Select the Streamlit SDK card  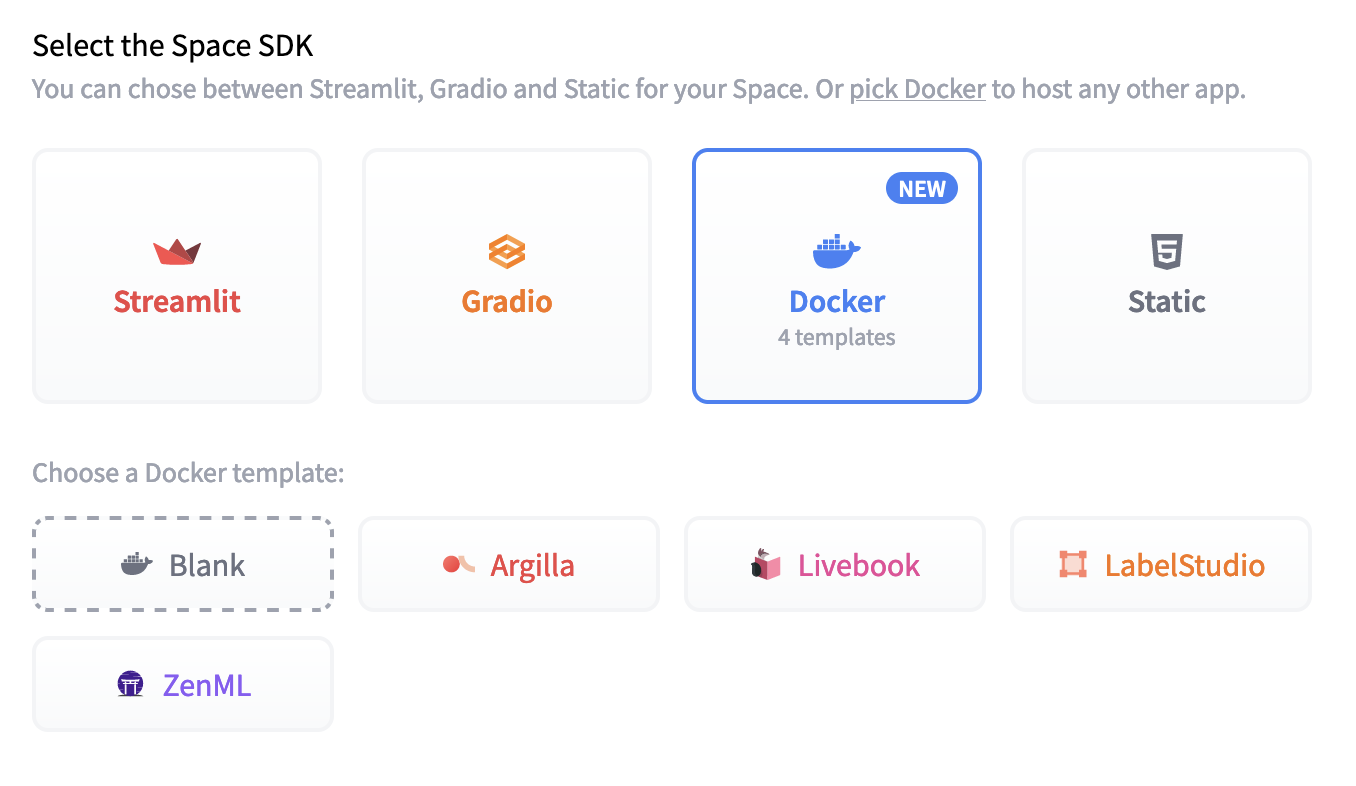[x=176, y=276]
